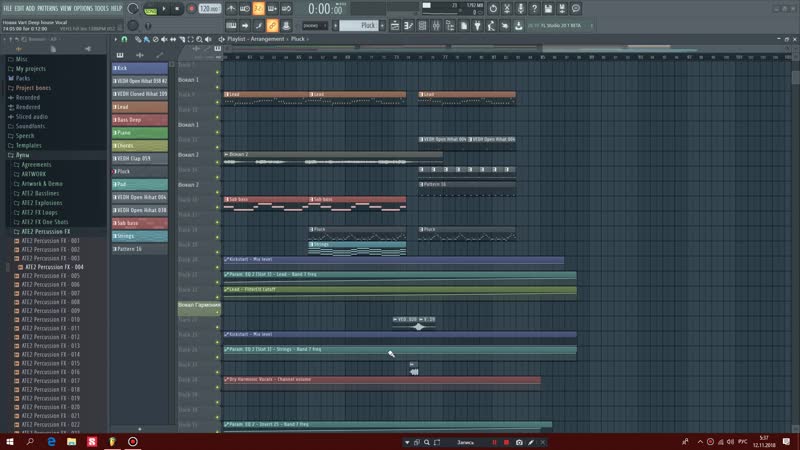Viewport: 800px width, 450px height.
Task: Toggle the playlist magnet snap icon
Action: 124,39
